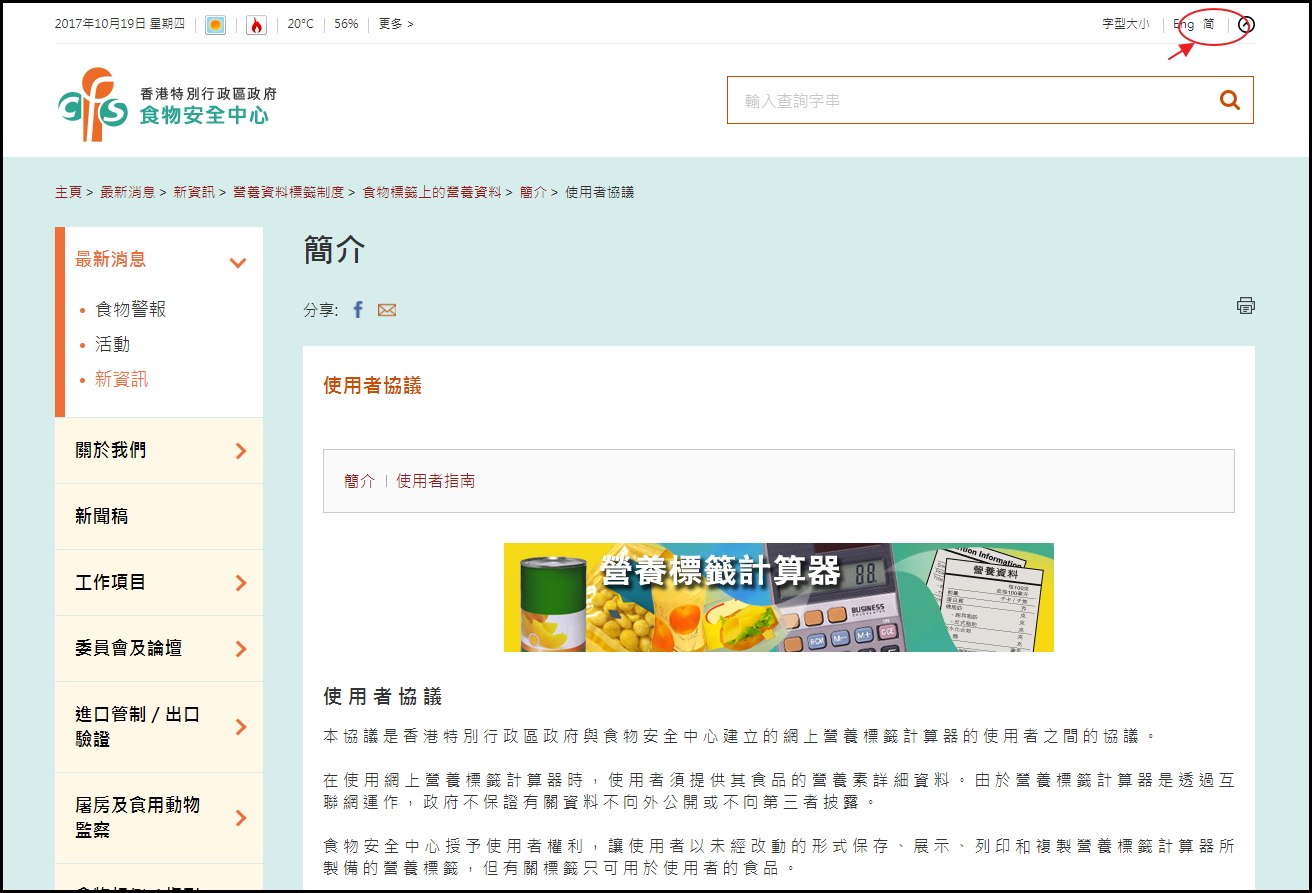
Task: Share page via Facebook icon
Action: [358, 310]
